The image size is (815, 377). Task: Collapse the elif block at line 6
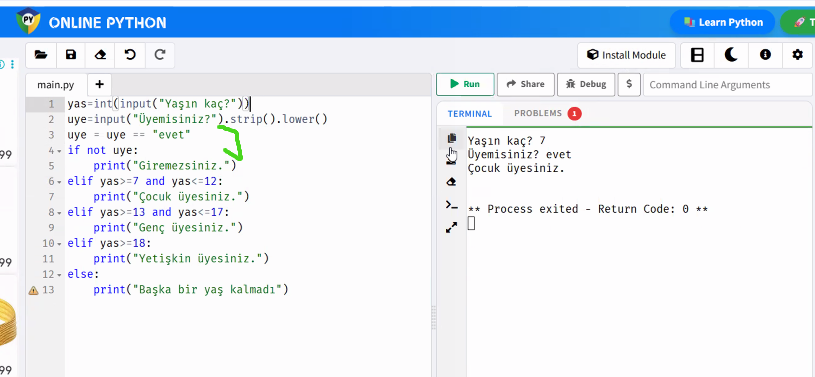(59, 182)
